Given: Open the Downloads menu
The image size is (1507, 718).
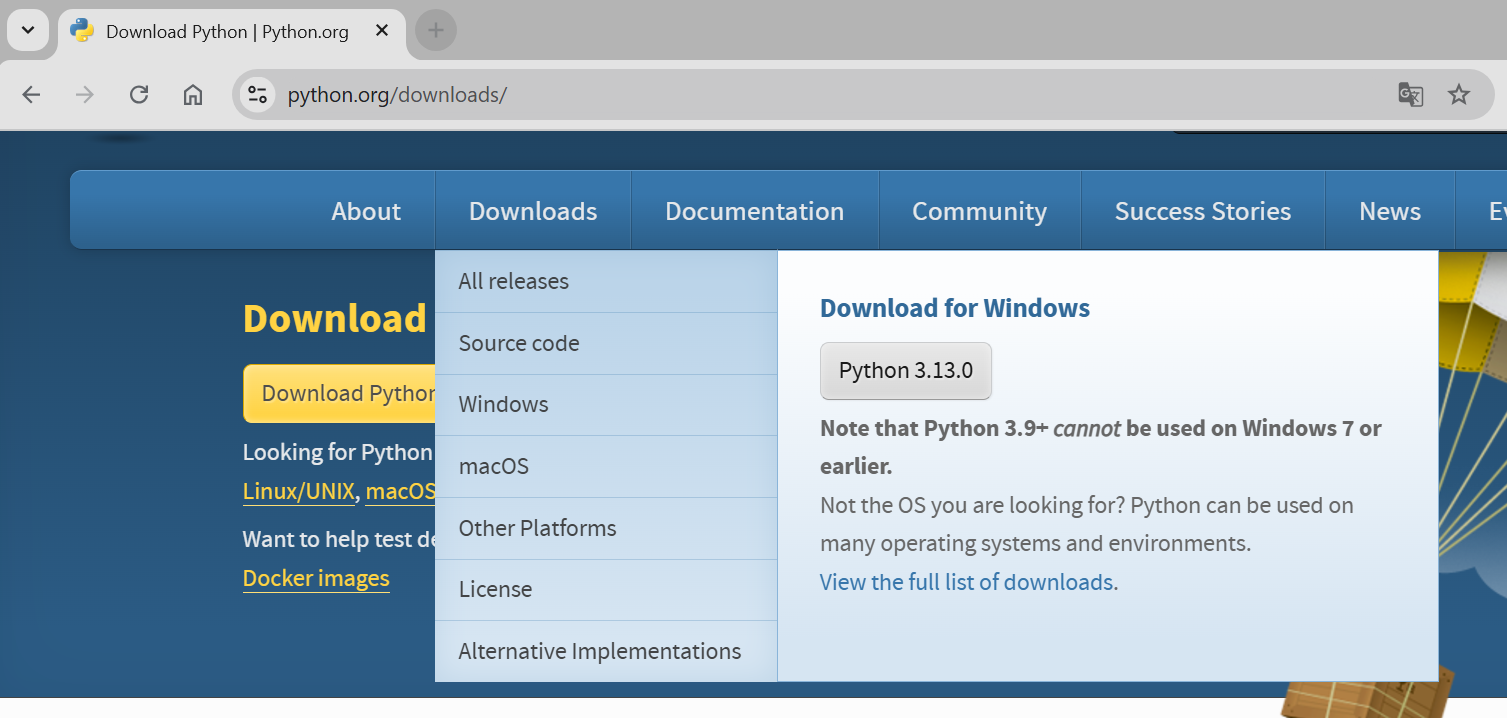Looking at the screenshot, I should coord(532,210).
